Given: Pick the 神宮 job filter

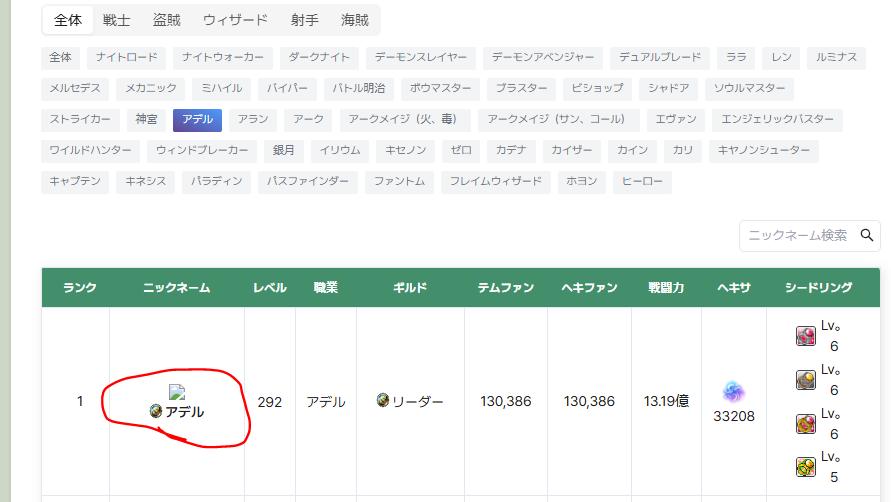Looking at the screenshot, I should (x=146, y=119).
